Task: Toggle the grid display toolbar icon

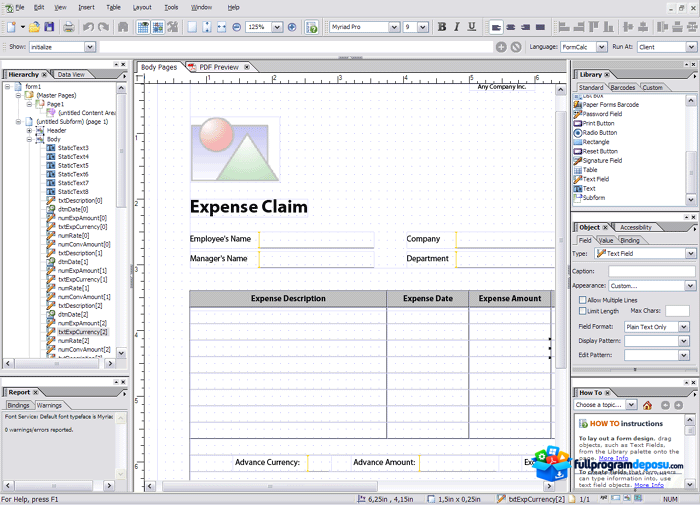Action: [143, 27]
